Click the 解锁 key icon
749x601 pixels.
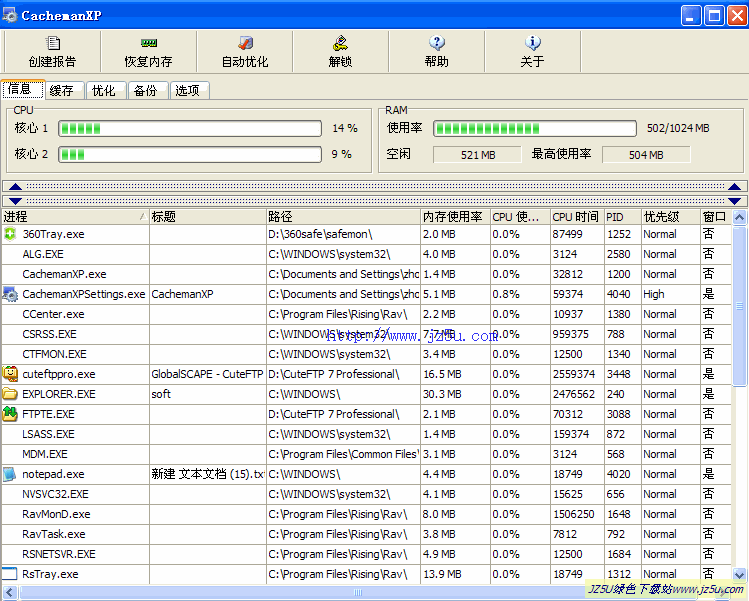tap(341, 43)
